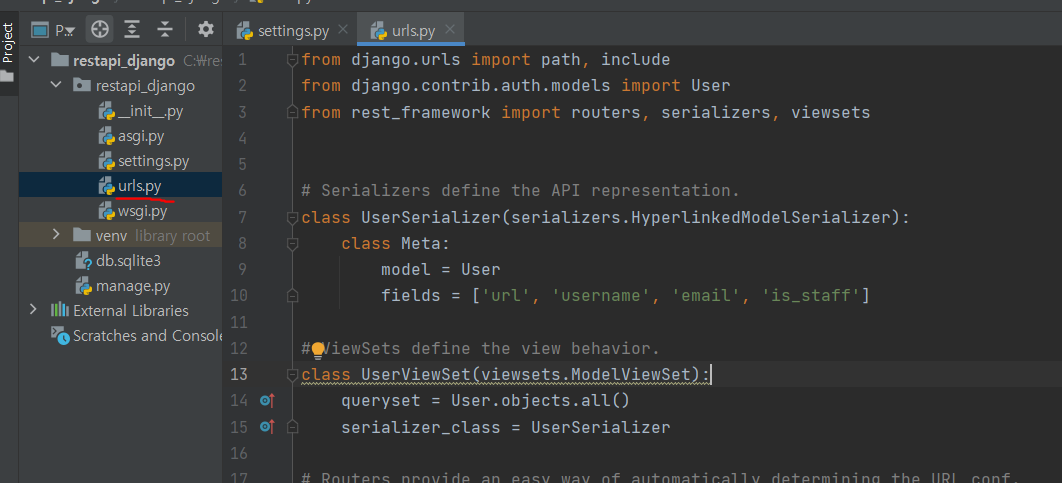Click line number 5 in the gutter
1062x483 pixels.
click(x=242, y=165)
